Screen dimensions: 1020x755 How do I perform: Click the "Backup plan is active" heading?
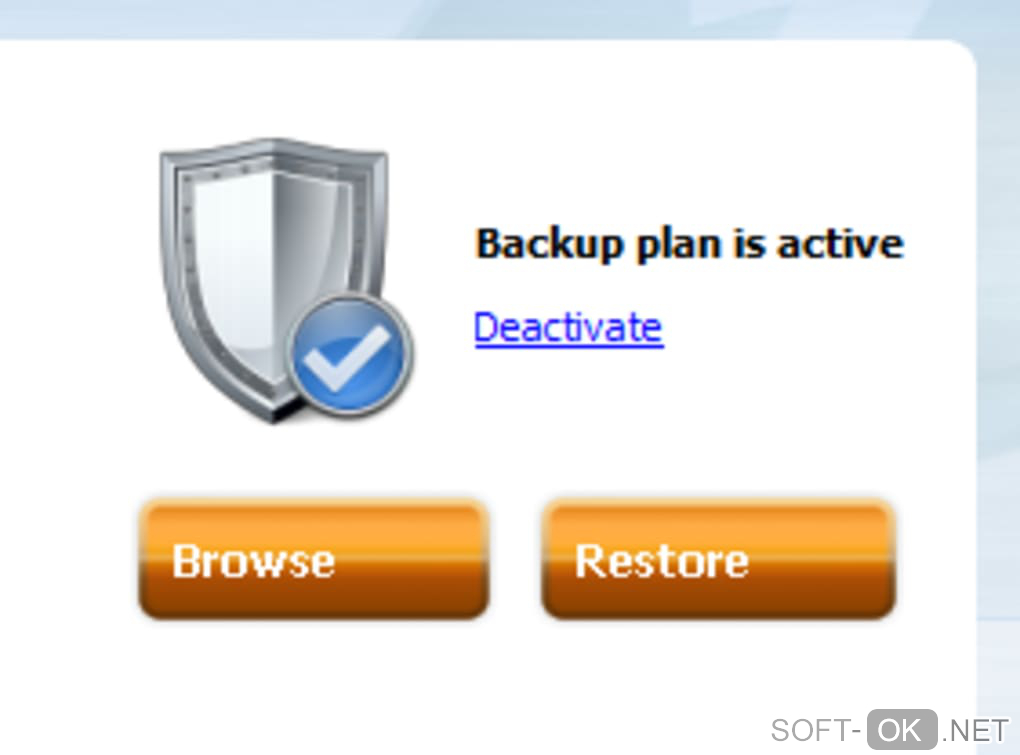tap(690, 245)
